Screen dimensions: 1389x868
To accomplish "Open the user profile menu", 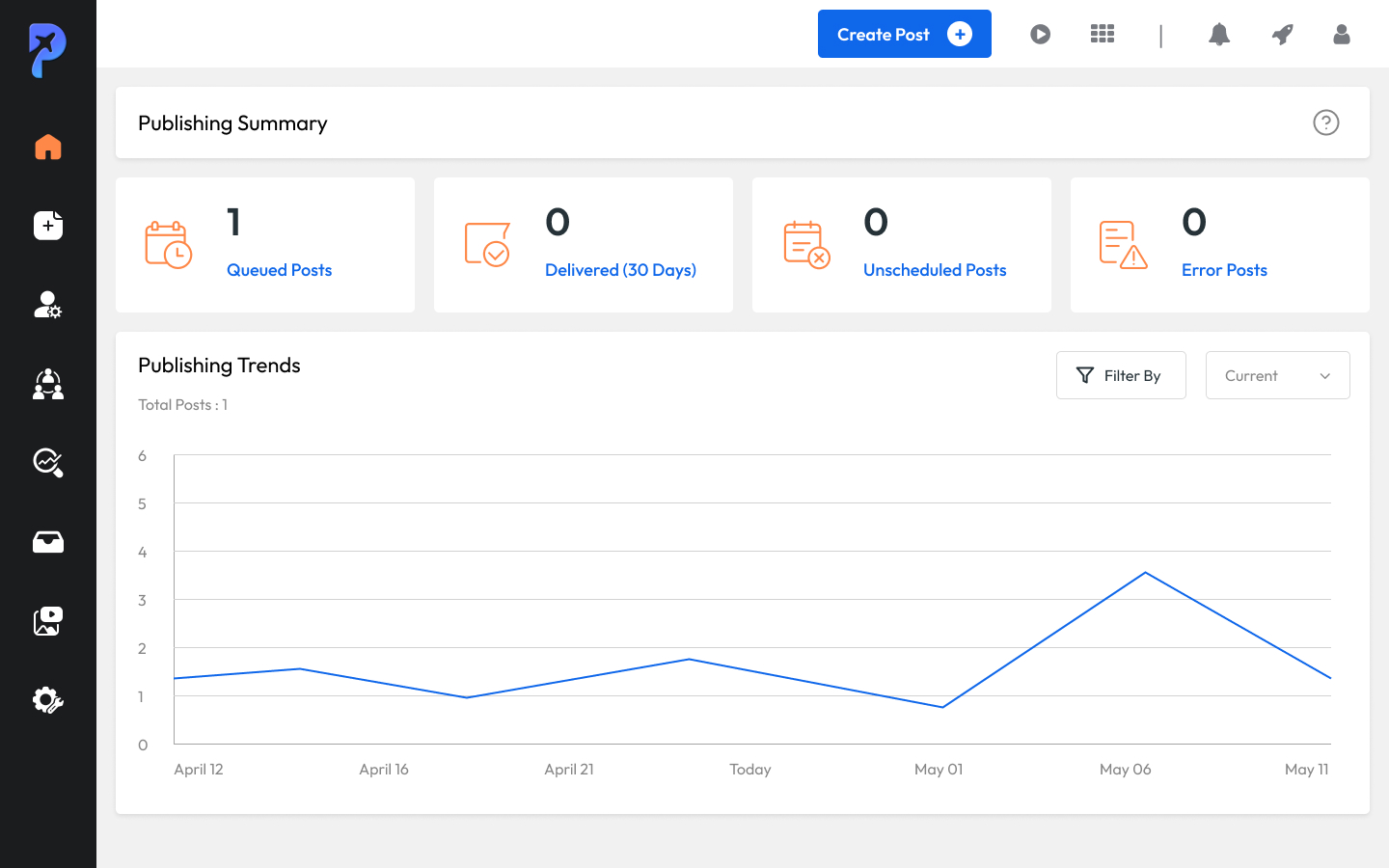I will [1341, 35].
